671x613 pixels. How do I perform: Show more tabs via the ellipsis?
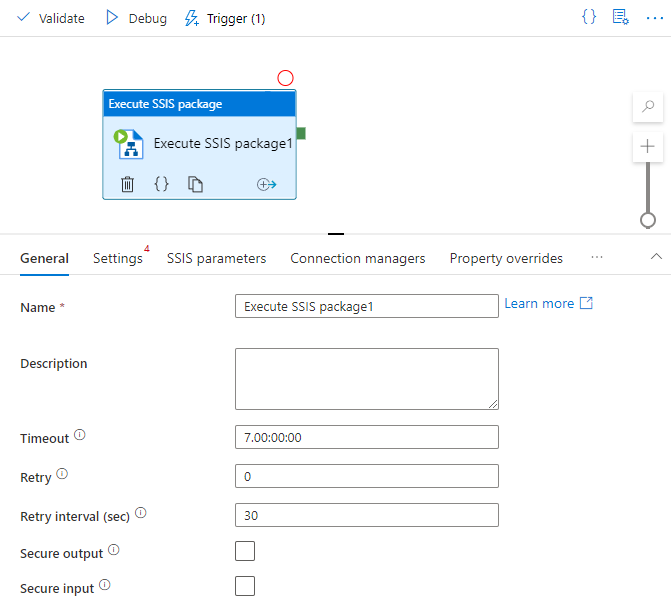tap(597, 257)
